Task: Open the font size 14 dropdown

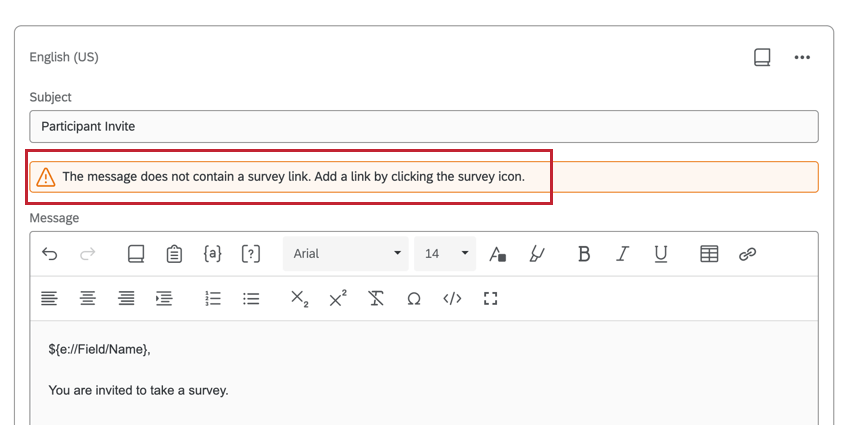Action: click(x=445, y=254)
